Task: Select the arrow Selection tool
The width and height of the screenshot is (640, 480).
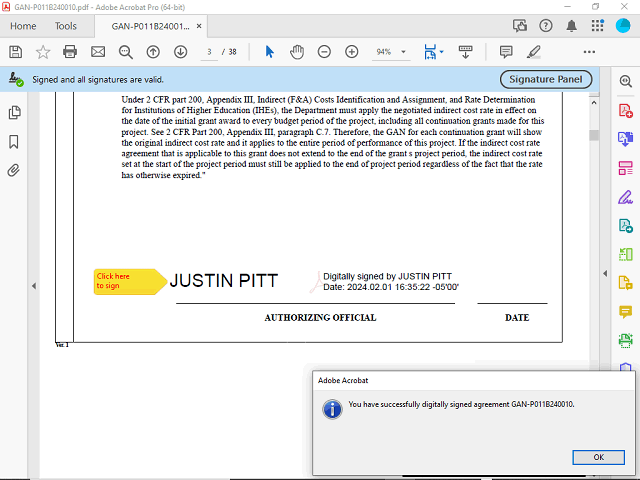Action: click(269, 52)
